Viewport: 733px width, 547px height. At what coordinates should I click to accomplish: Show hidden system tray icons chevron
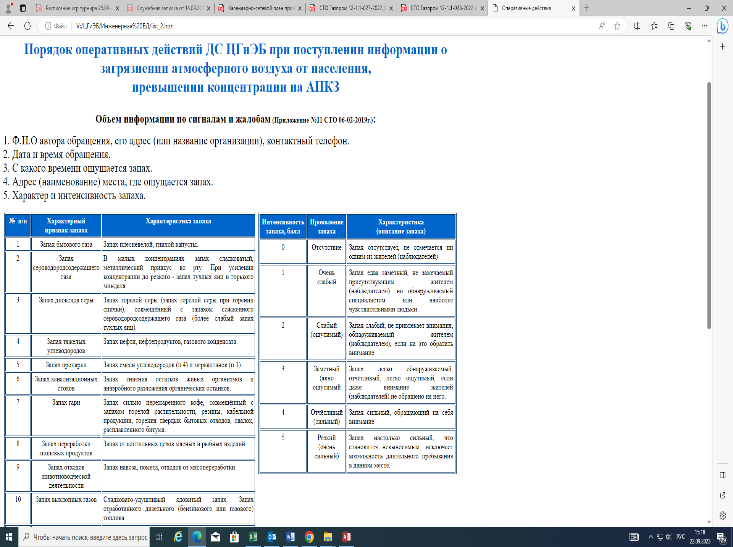[650, 537]
